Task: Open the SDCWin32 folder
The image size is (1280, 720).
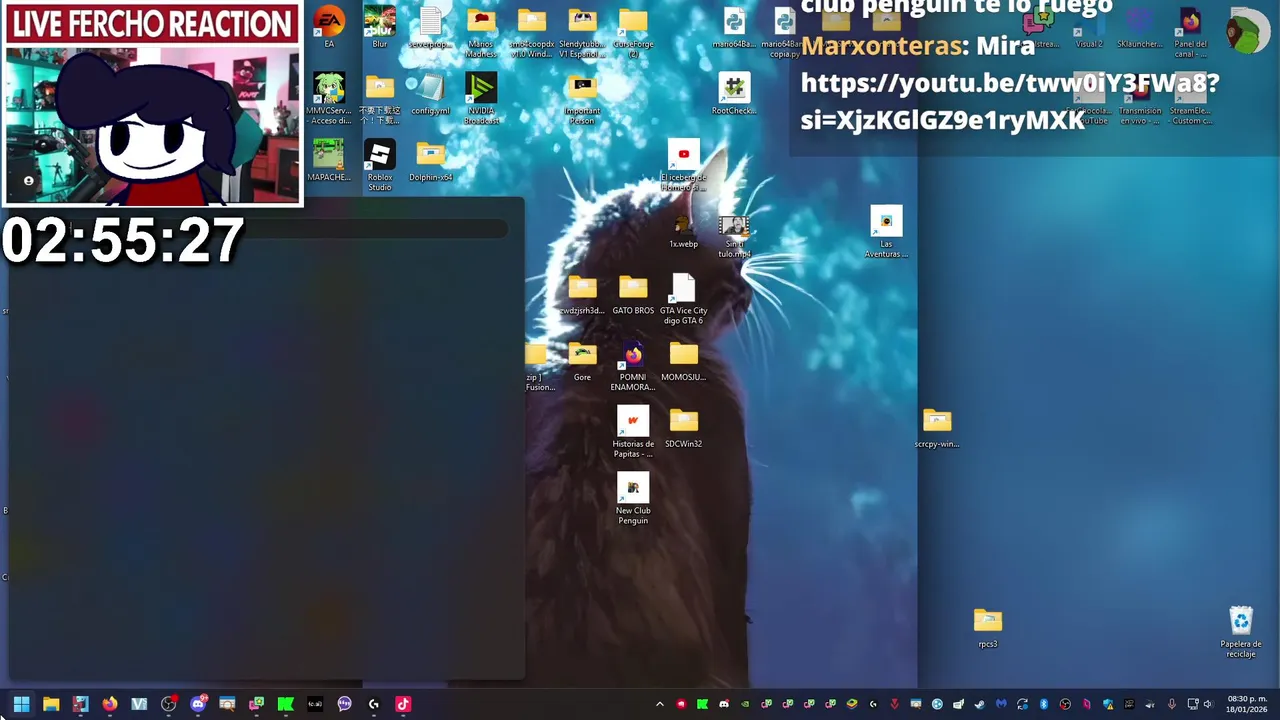Action: [x=684, y=427]
